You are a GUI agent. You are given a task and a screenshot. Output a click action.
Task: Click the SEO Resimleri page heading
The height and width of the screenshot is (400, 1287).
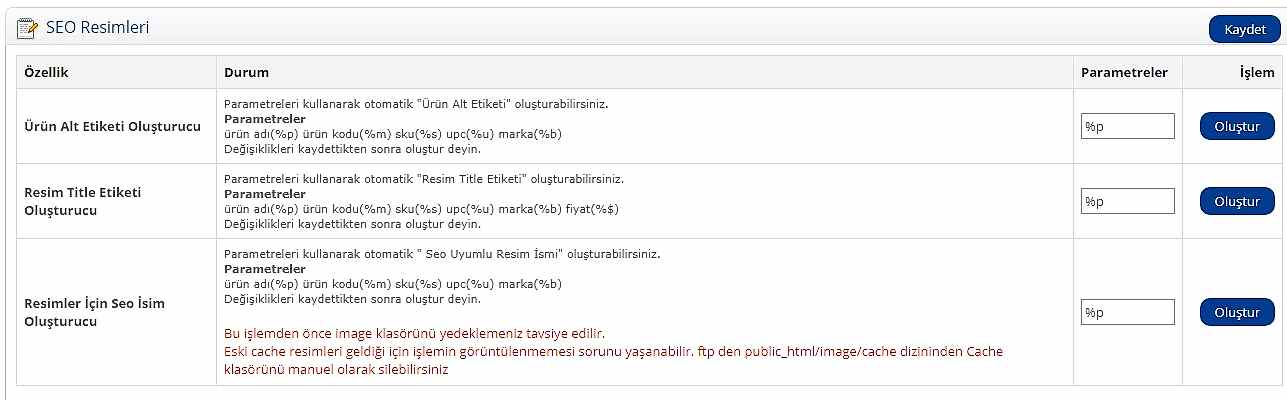(98, 28)
